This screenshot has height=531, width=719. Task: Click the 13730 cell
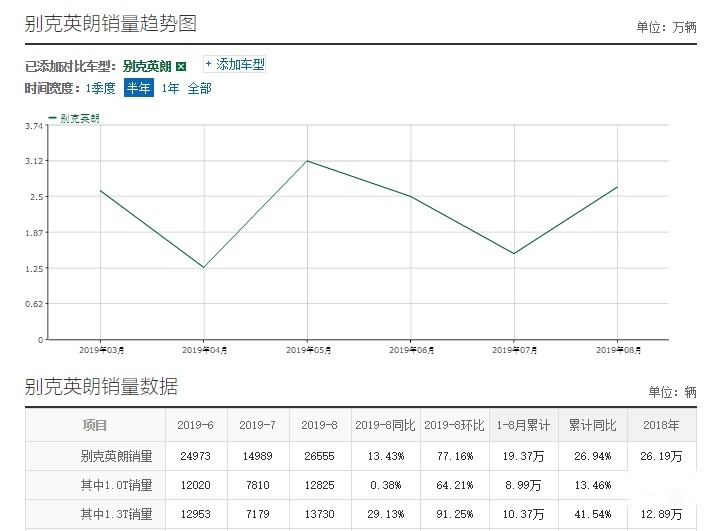[x=319, y=514]
